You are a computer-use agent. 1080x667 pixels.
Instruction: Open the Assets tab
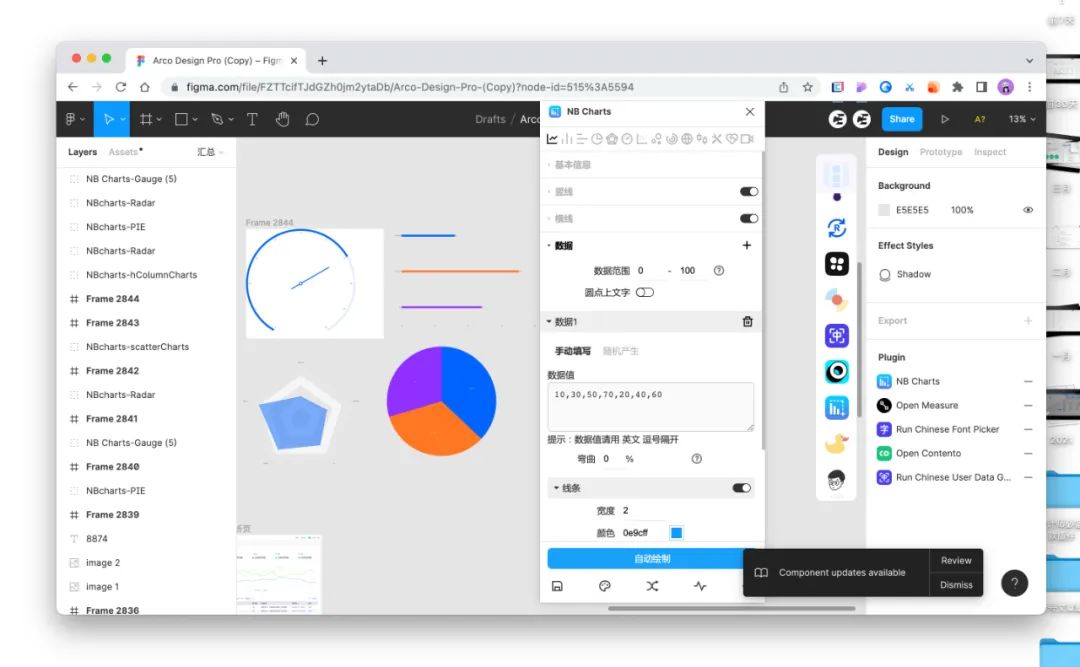tap(124, 152)
